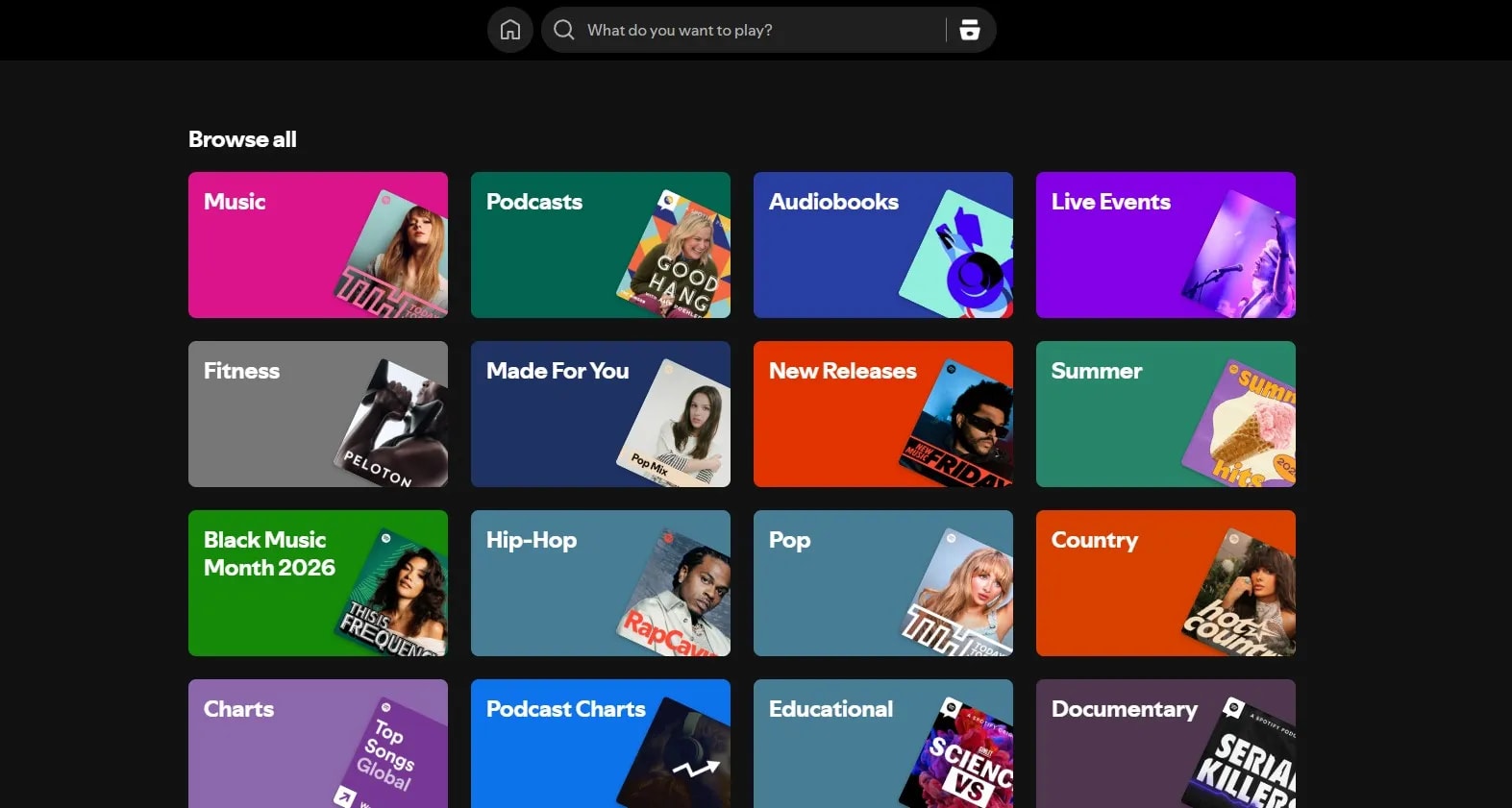Image resolution: width=1512 pixels, height=808 pixels.
Task: Select the Hip-Hop category card
Action: [x=601, y=583]
